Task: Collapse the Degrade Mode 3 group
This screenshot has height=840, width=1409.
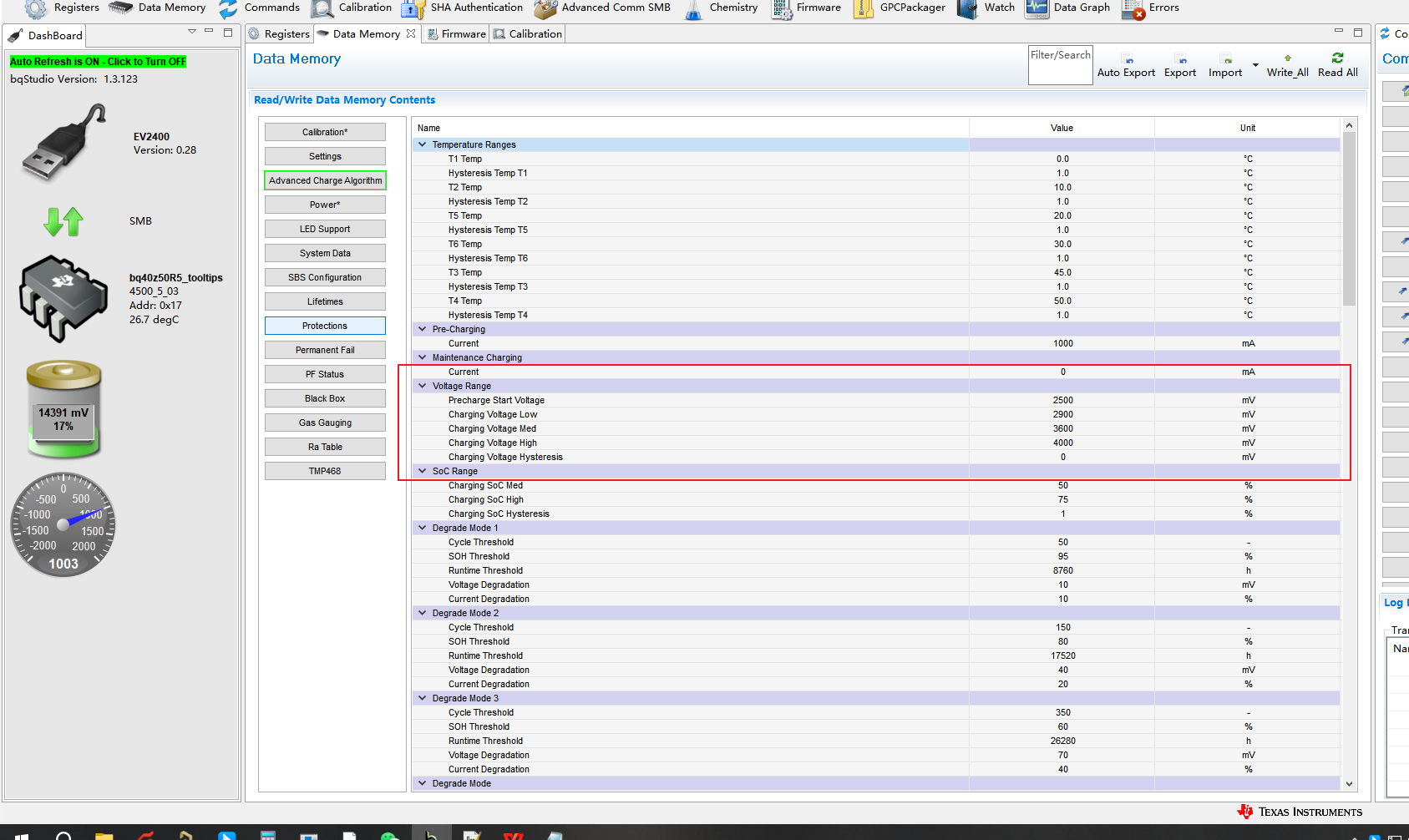Action: 423,698
